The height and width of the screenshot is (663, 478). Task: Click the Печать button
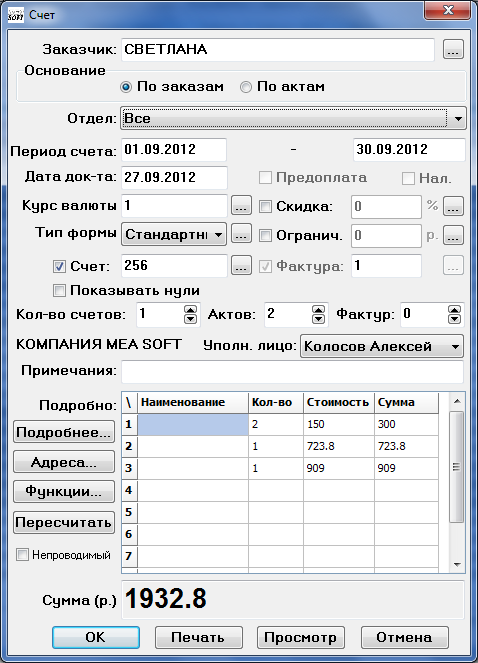(199, 637)
